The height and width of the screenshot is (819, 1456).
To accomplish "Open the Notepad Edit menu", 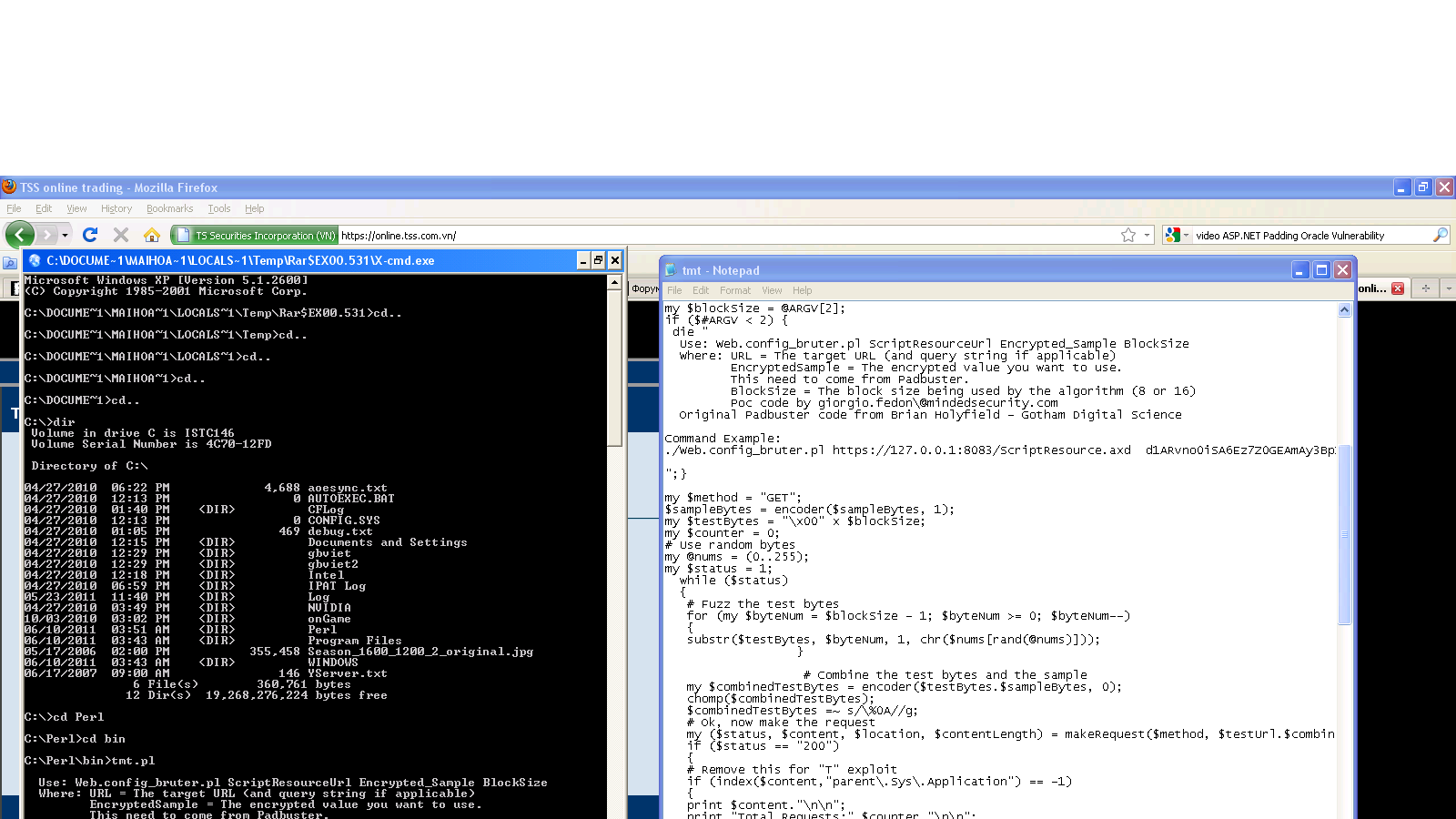I will tap(701, 290).
